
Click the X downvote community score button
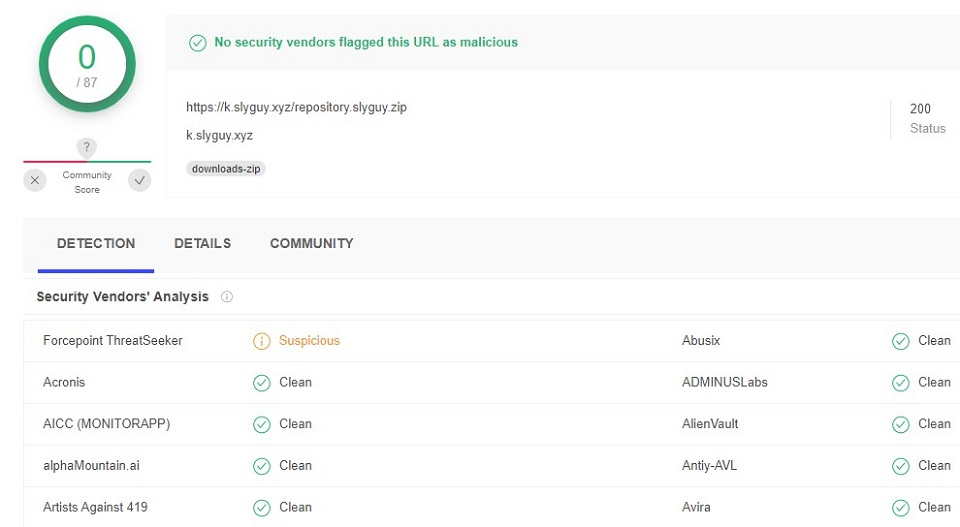(x=35, y=181)
